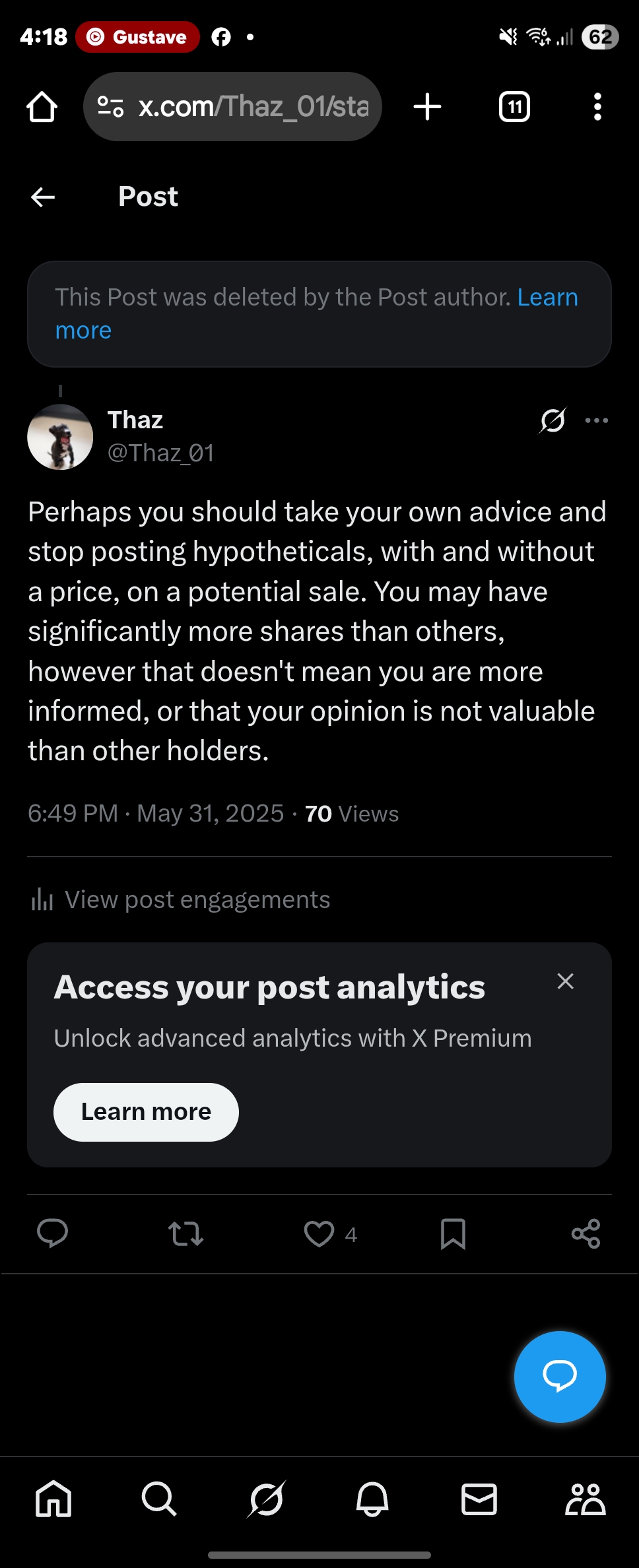Bookmark this post

[453, 1233]
